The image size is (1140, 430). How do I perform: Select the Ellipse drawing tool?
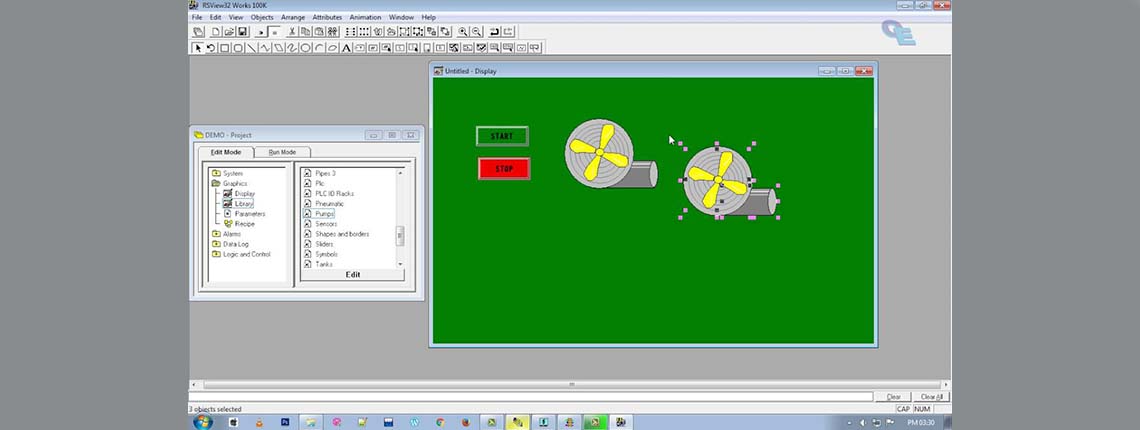tap(305, 48)
